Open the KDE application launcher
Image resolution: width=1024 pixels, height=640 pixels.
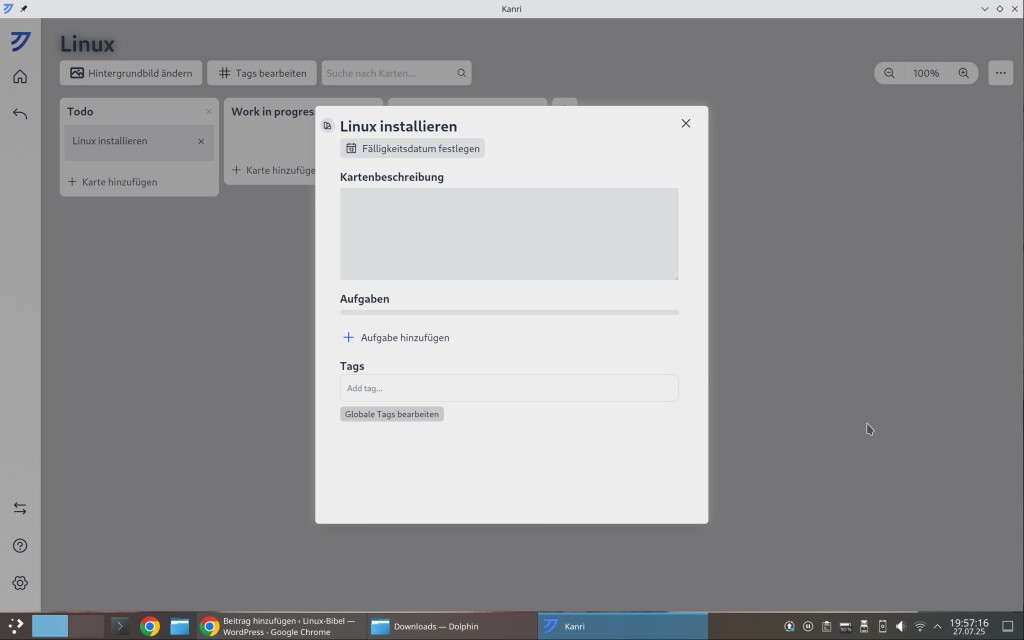[16, 626]
